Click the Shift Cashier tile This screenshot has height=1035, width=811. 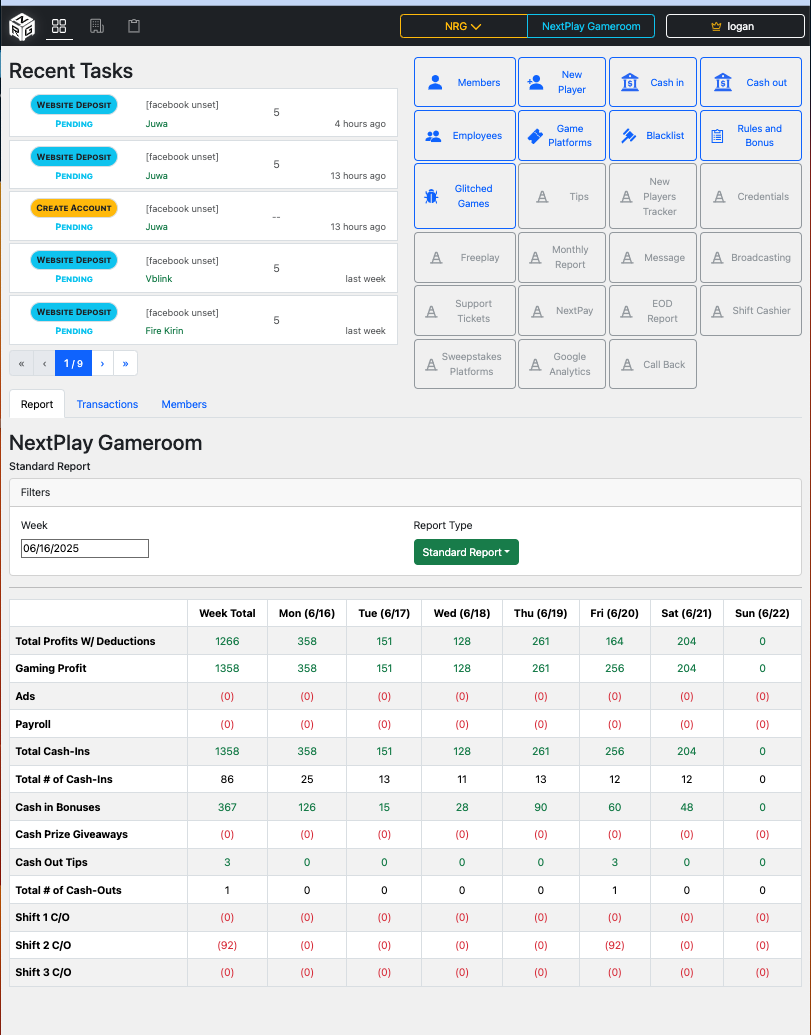751,311
